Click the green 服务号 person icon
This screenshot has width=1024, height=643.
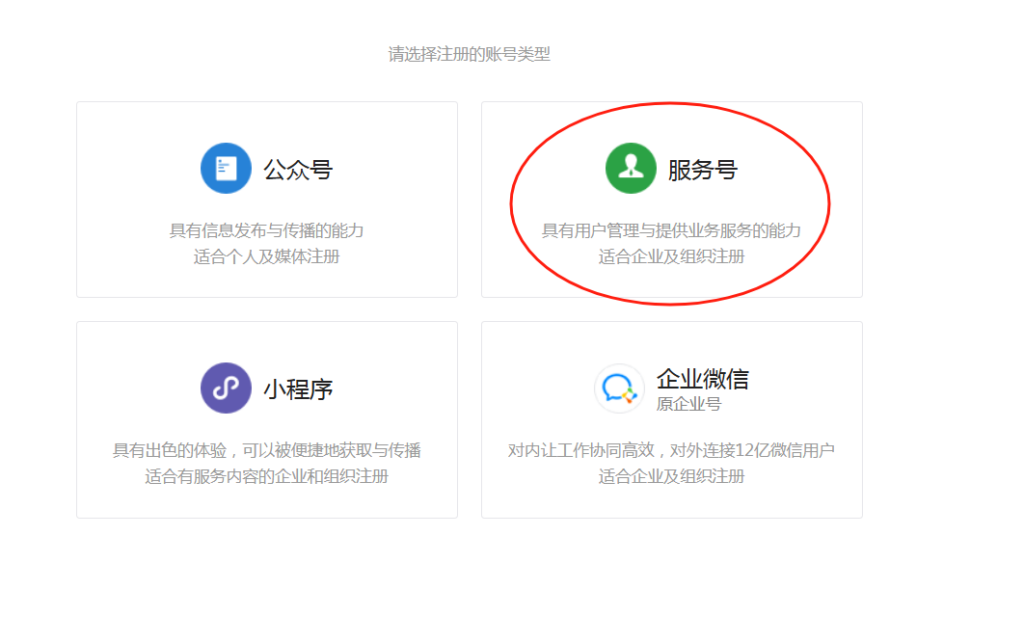(631, 168)
